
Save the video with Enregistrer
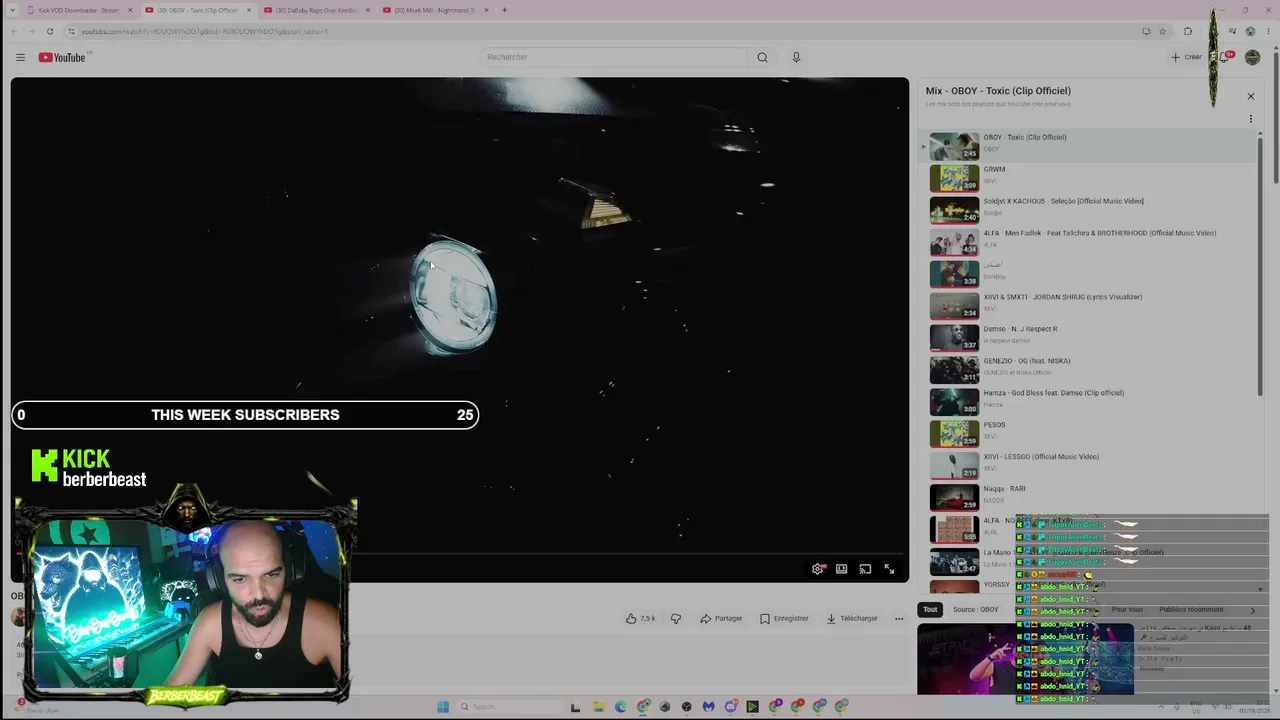pos(784,618)
